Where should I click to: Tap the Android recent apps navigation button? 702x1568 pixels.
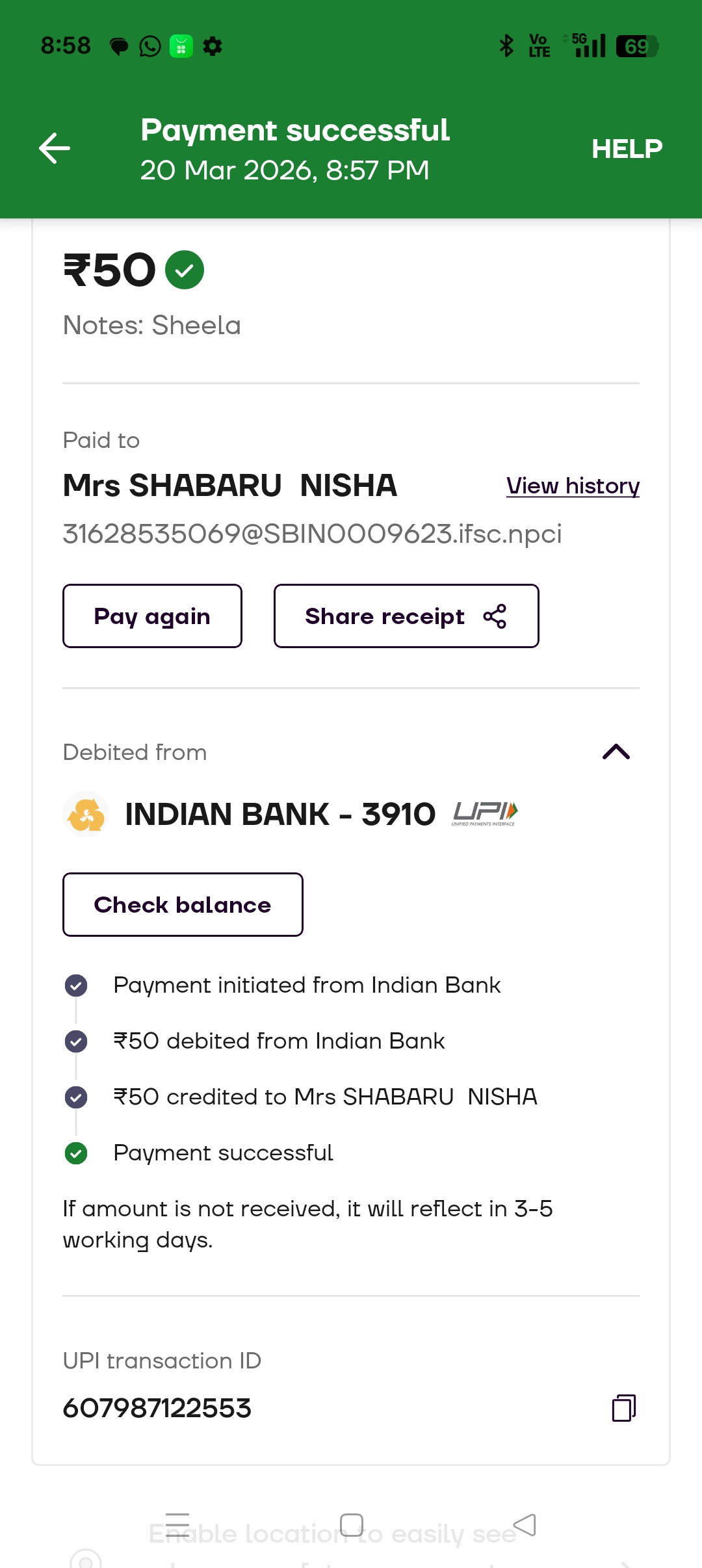[177, 1524]
